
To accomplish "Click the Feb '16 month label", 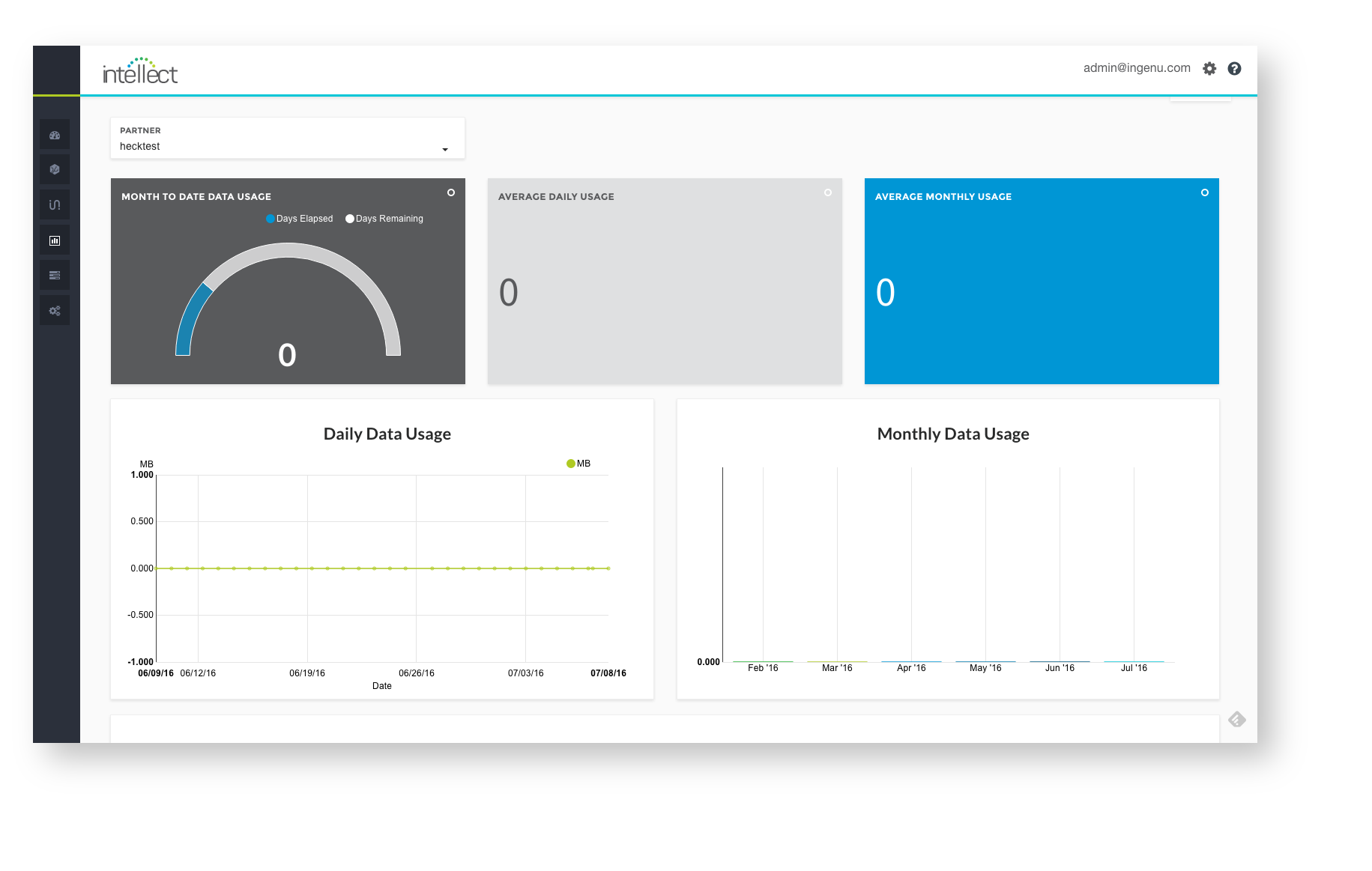I will [763, 668].
